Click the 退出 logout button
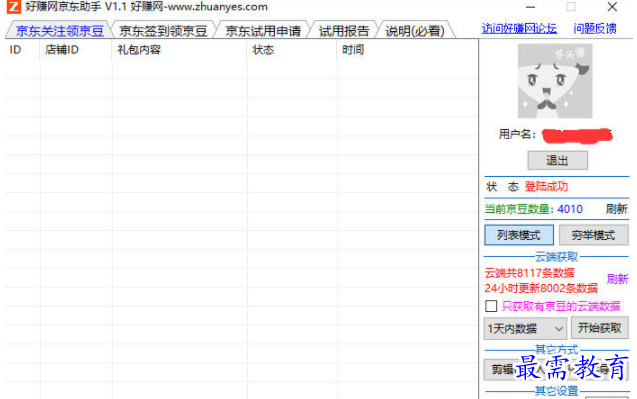637x399 pixels. point(557,160)
